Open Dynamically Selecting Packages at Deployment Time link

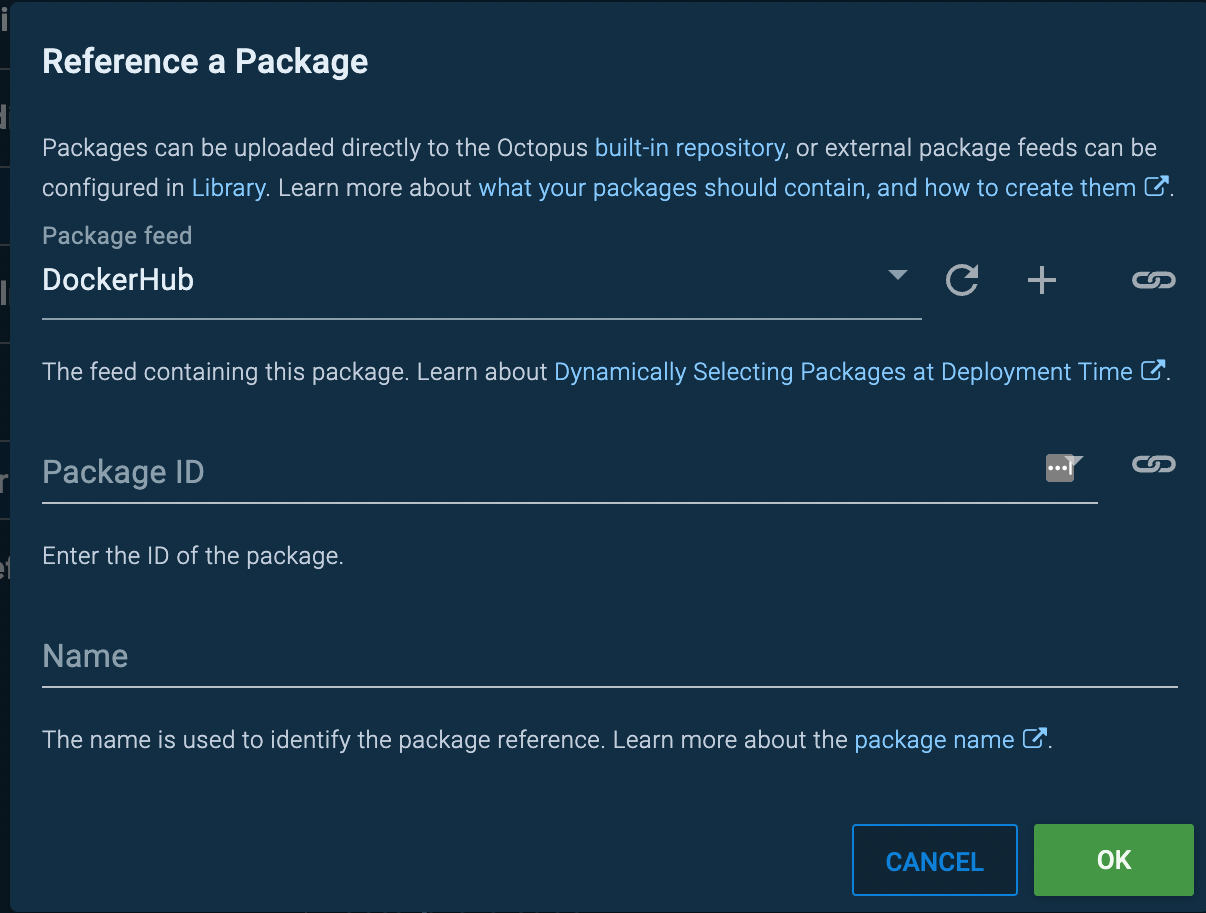(843, 372)
